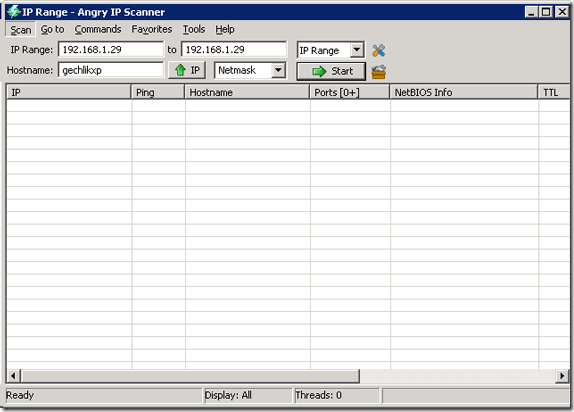
Task: Click the green up-arrow IP button
Action: (x=187, y=70)
